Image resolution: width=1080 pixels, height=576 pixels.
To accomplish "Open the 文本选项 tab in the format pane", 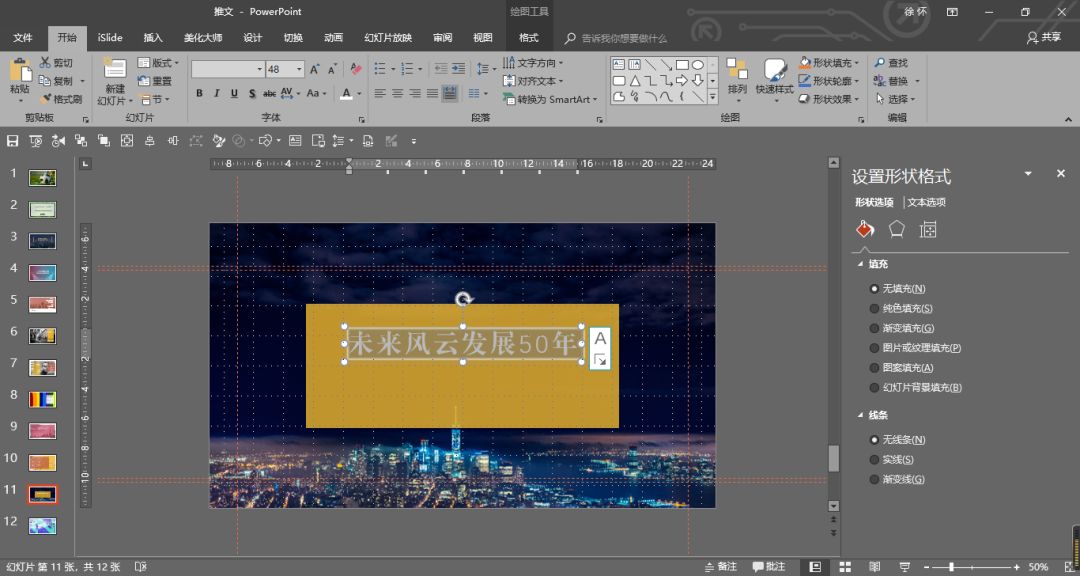I will point(926,202).
